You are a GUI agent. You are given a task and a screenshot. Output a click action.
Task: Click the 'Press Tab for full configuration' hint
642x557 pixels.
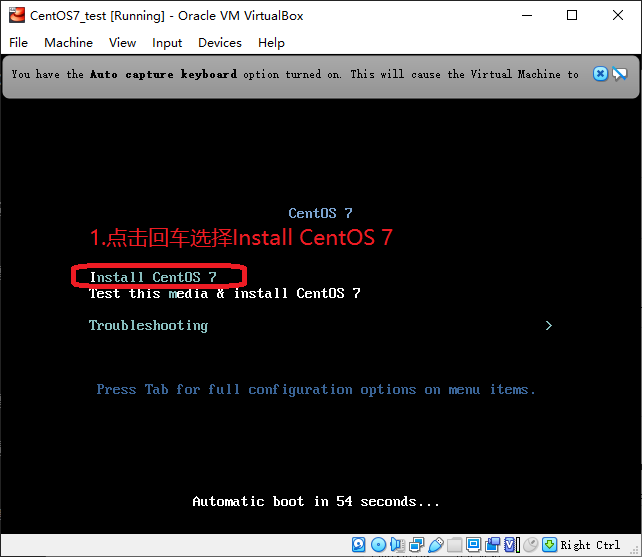pyautogui.click(x=316, y=389)
